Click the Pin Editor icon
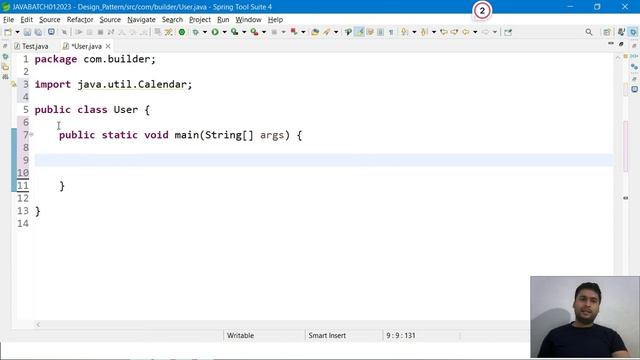Screen dimensions: 640x360 [x=508, y=32]
